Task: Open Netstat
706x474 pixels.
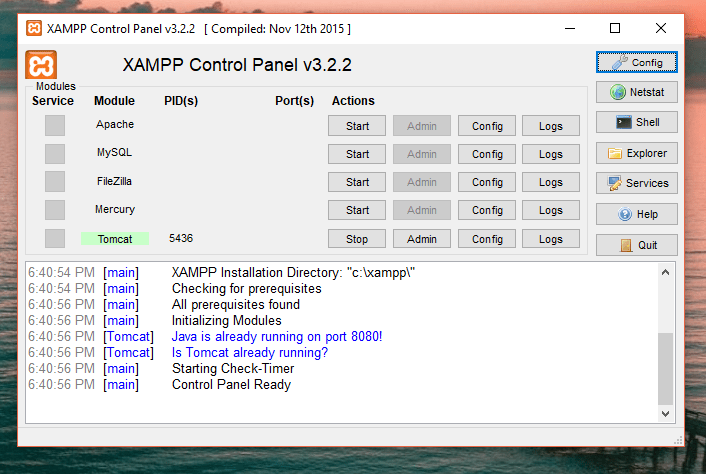Action: click(637, 92)
